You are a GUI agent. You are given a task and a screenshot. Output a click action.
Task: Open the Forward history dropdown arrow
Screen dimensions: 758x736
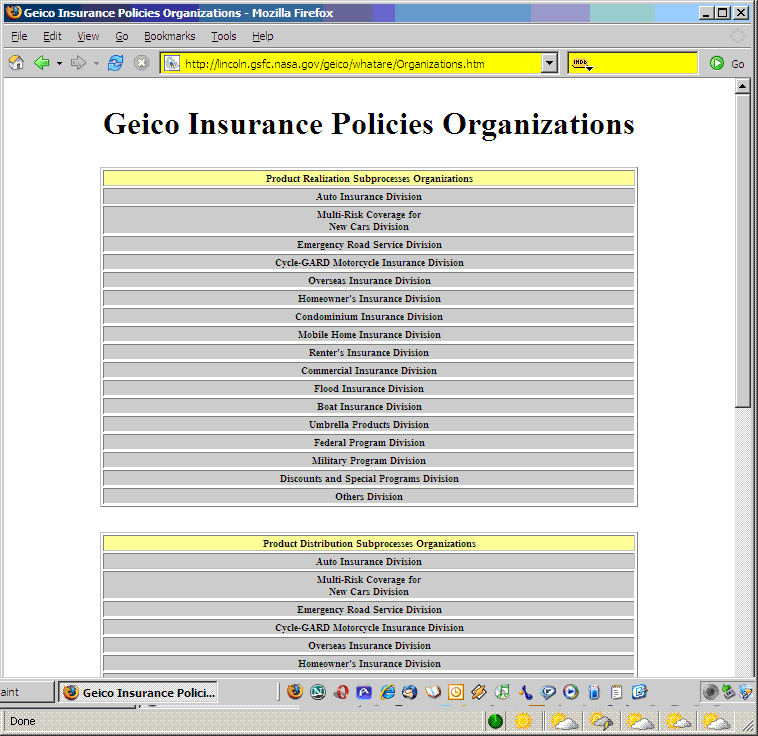click(x=96, y=63)
